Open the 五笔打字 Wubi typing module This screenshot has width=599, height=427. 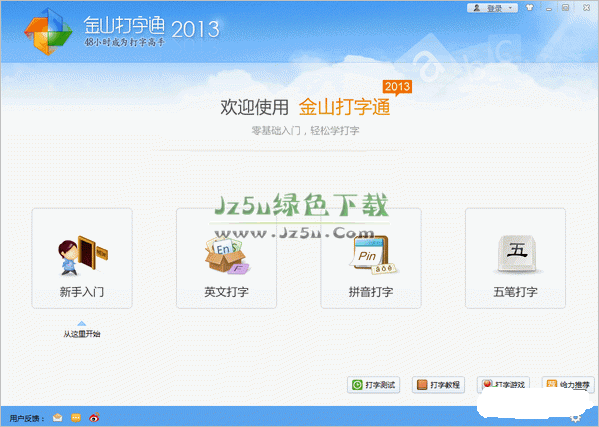coord(515,258)
